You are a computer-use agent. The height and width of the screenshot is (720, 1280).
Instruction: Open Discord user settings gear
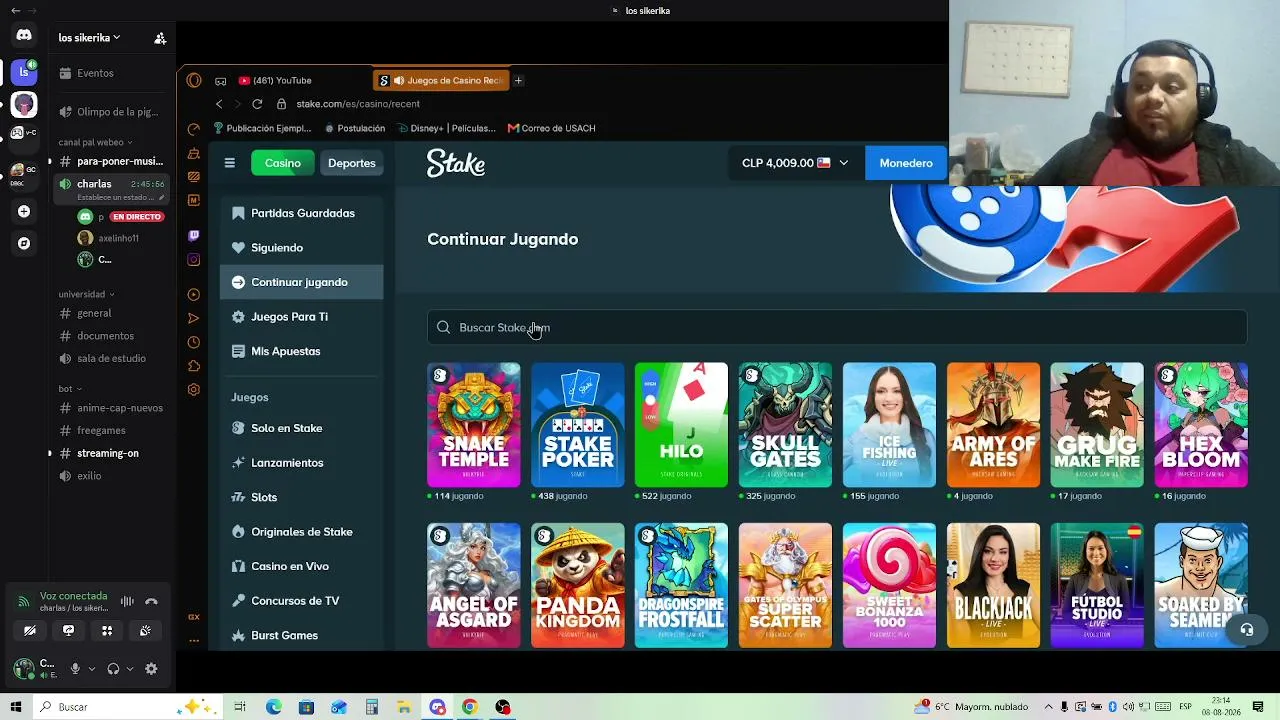click(151, 669)
